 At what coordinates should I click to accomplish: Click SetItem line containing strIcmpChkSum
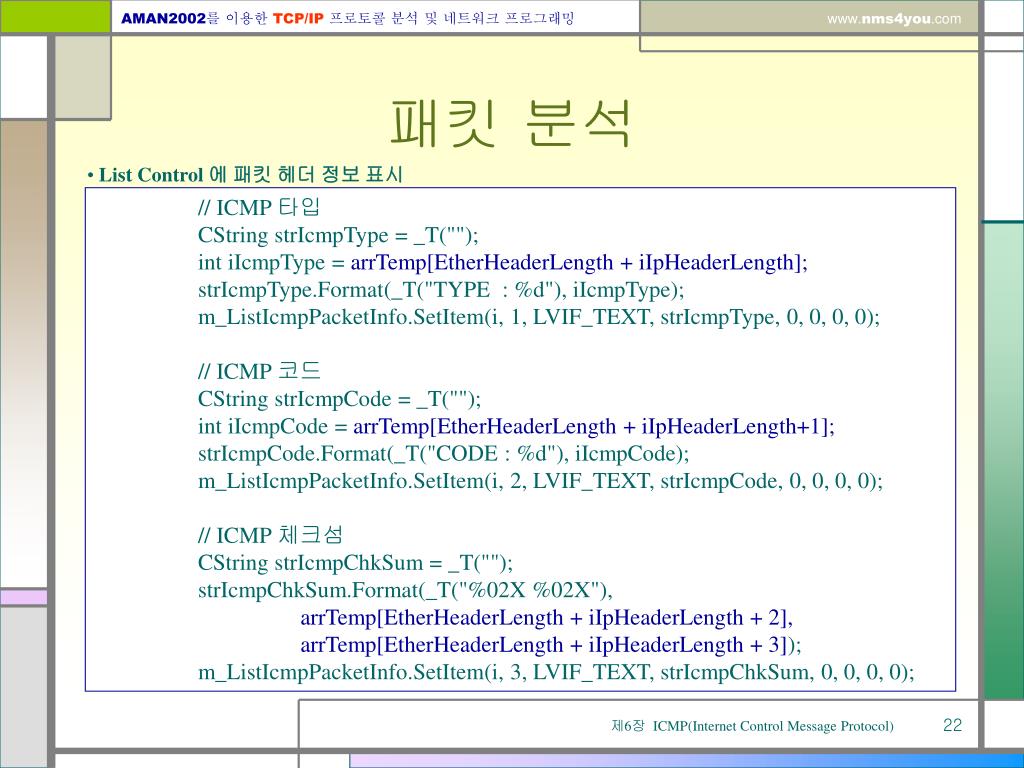[x=556, y=673]
